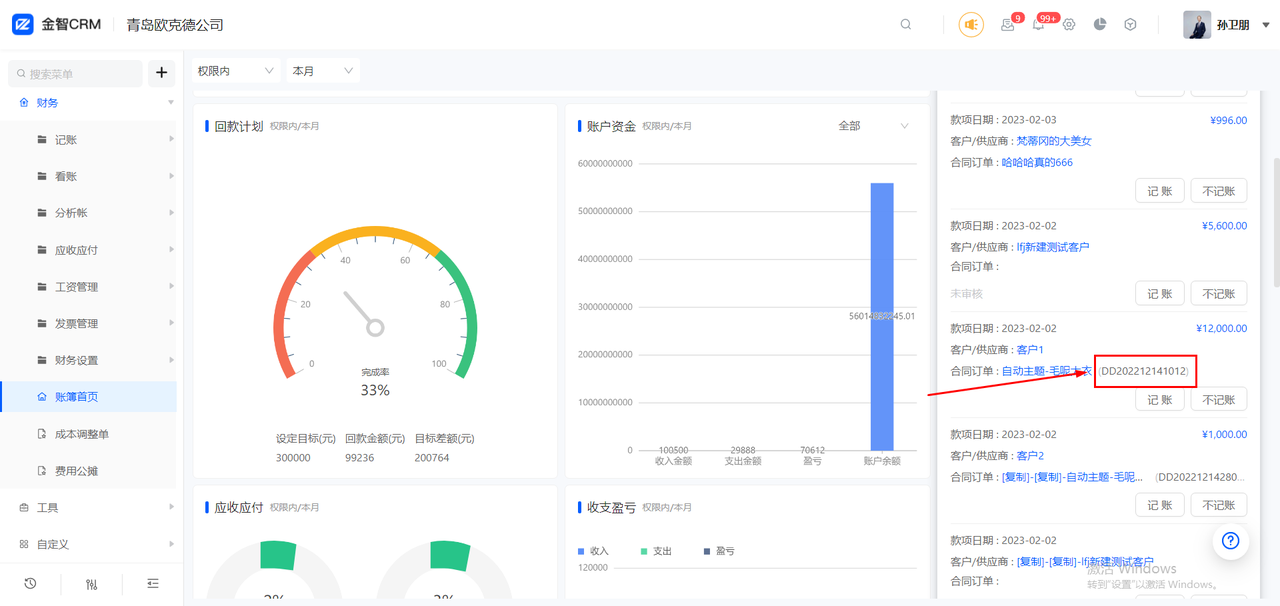Expand the 自定义 menu section
The image size is (1280, 606).
[x=88, y=545]
